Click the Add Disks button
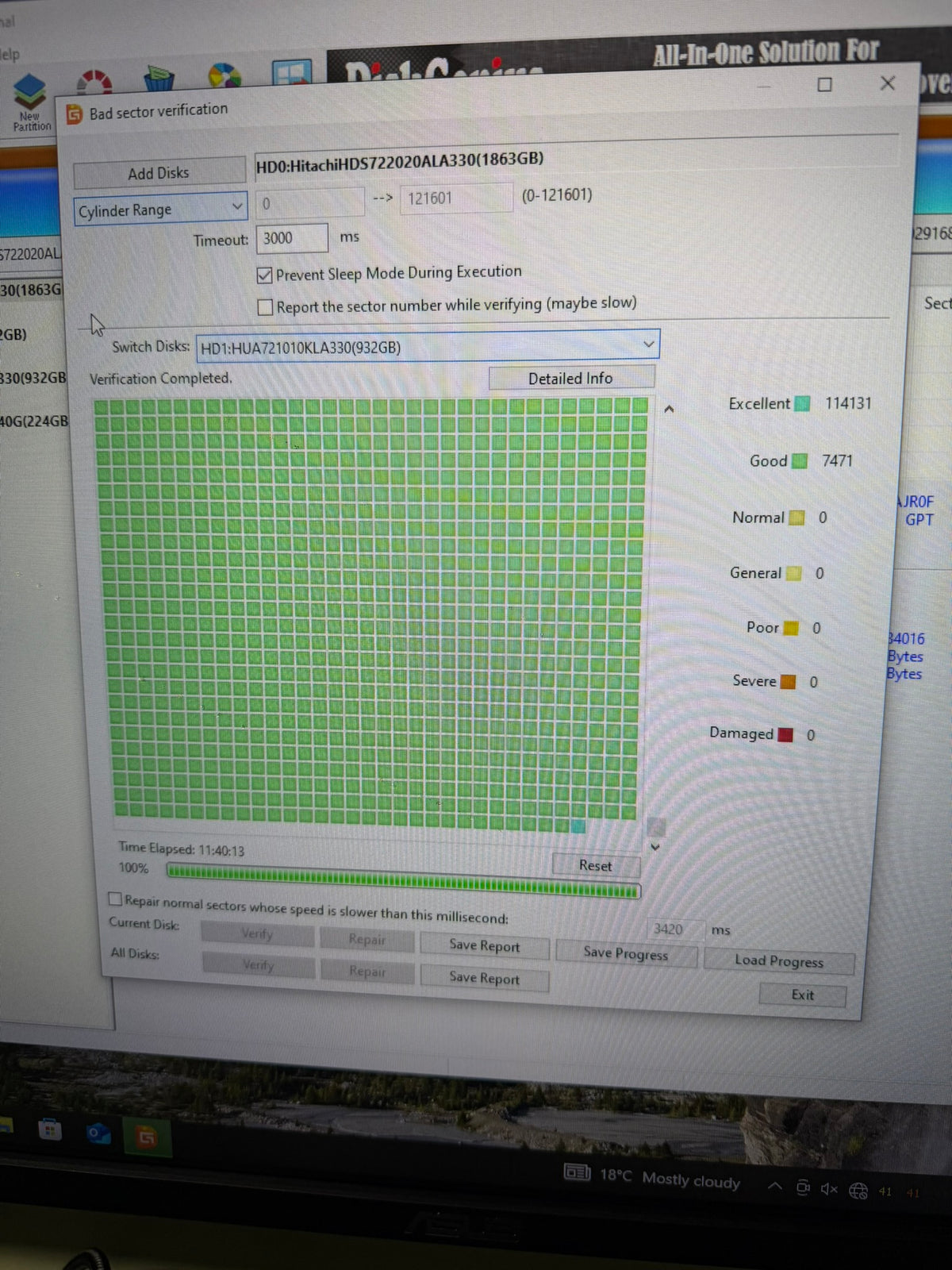This screenshot has width=952, height=1270. 159,172
